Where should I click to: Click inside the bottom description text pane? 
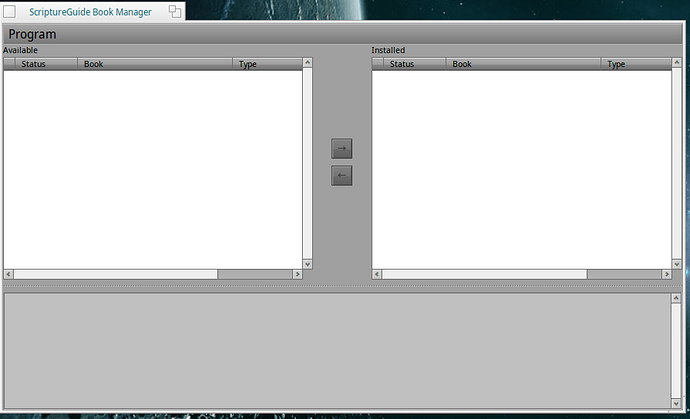point(338,351)
